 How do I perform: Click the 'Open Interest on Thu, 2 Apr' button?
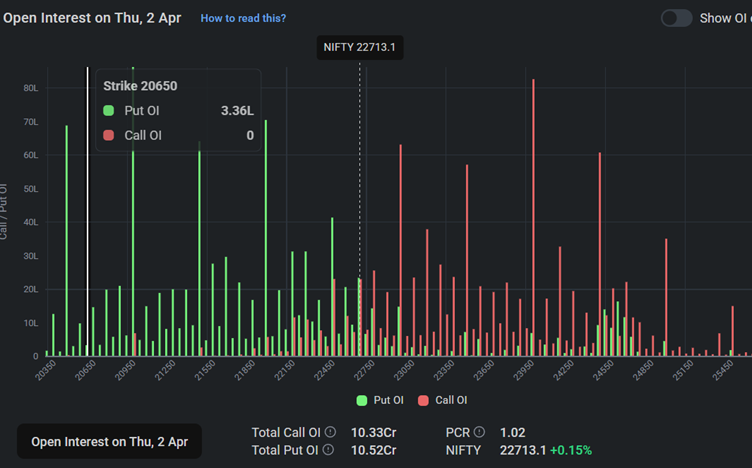tap(109, 441)
